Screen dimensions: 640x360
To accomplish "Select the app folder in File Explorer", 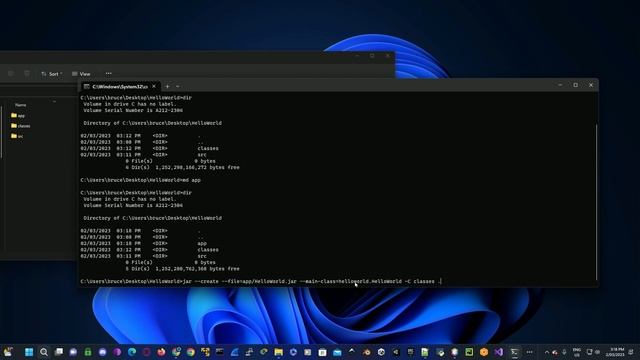I will [x=18, y=116].
